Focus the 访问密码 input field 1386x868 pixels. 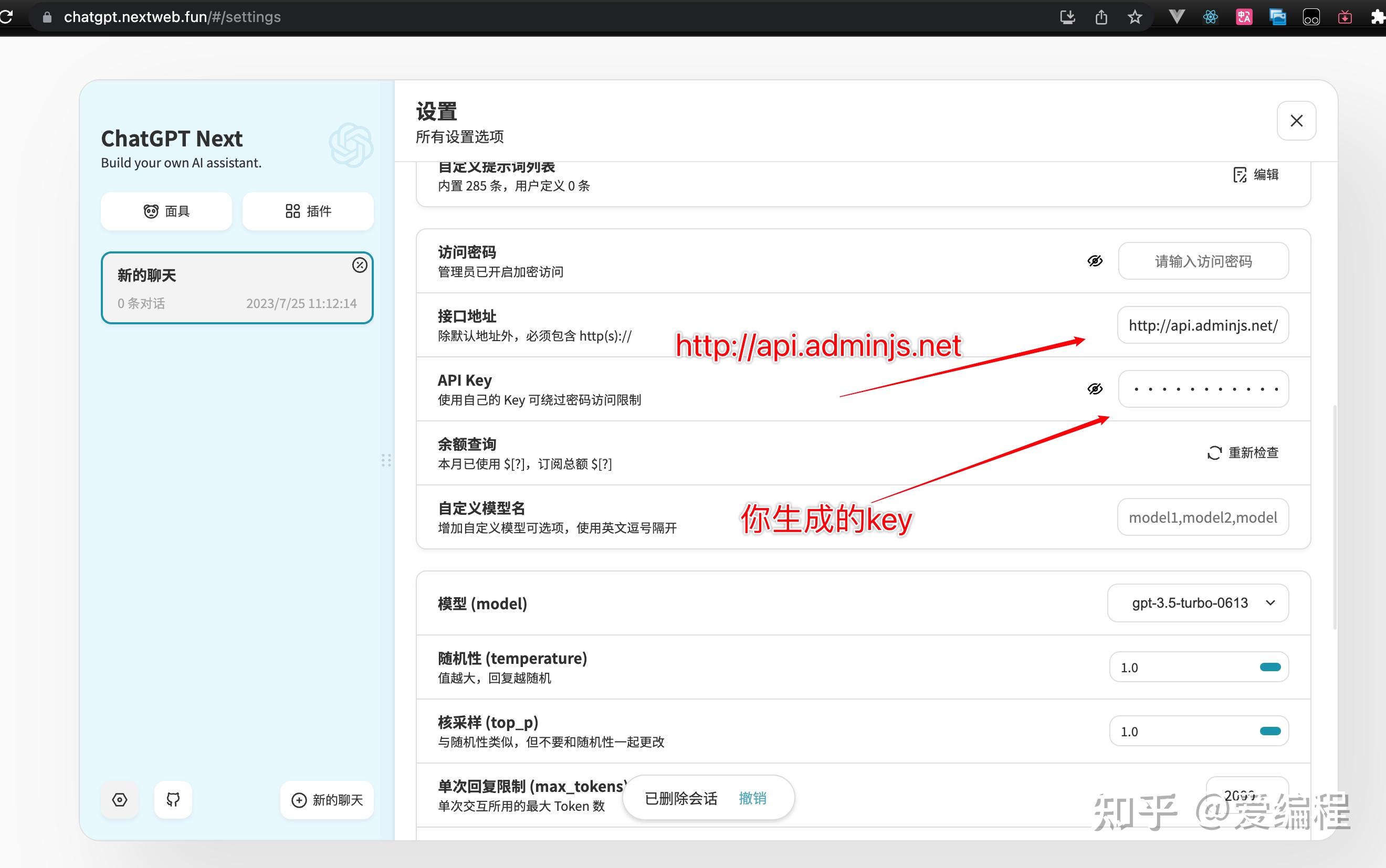1203,261
